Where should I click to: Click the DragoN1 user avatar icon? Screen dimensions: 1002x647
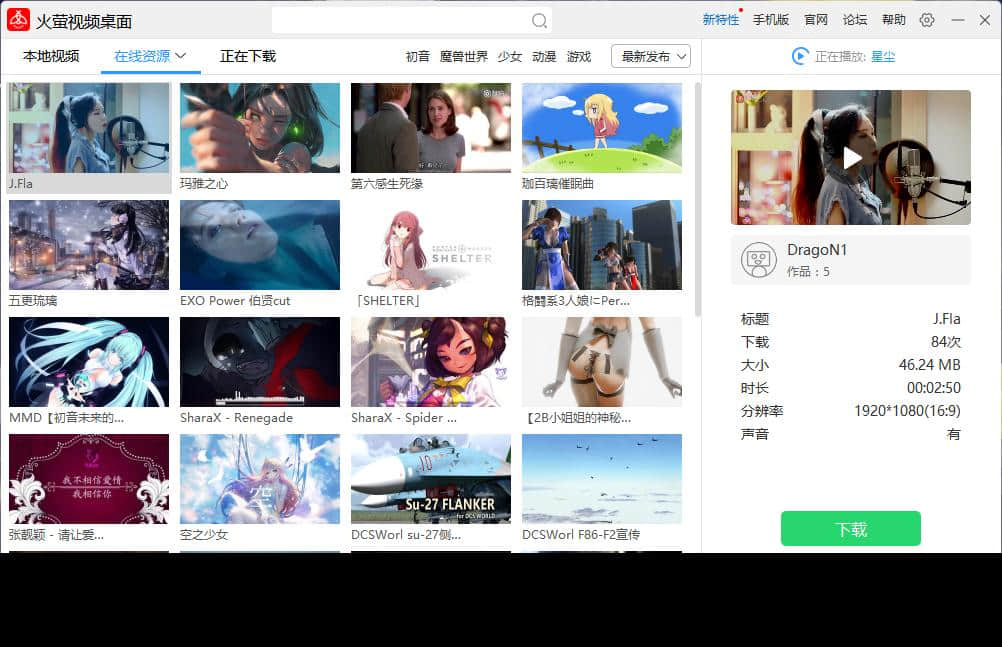point(759,260)
